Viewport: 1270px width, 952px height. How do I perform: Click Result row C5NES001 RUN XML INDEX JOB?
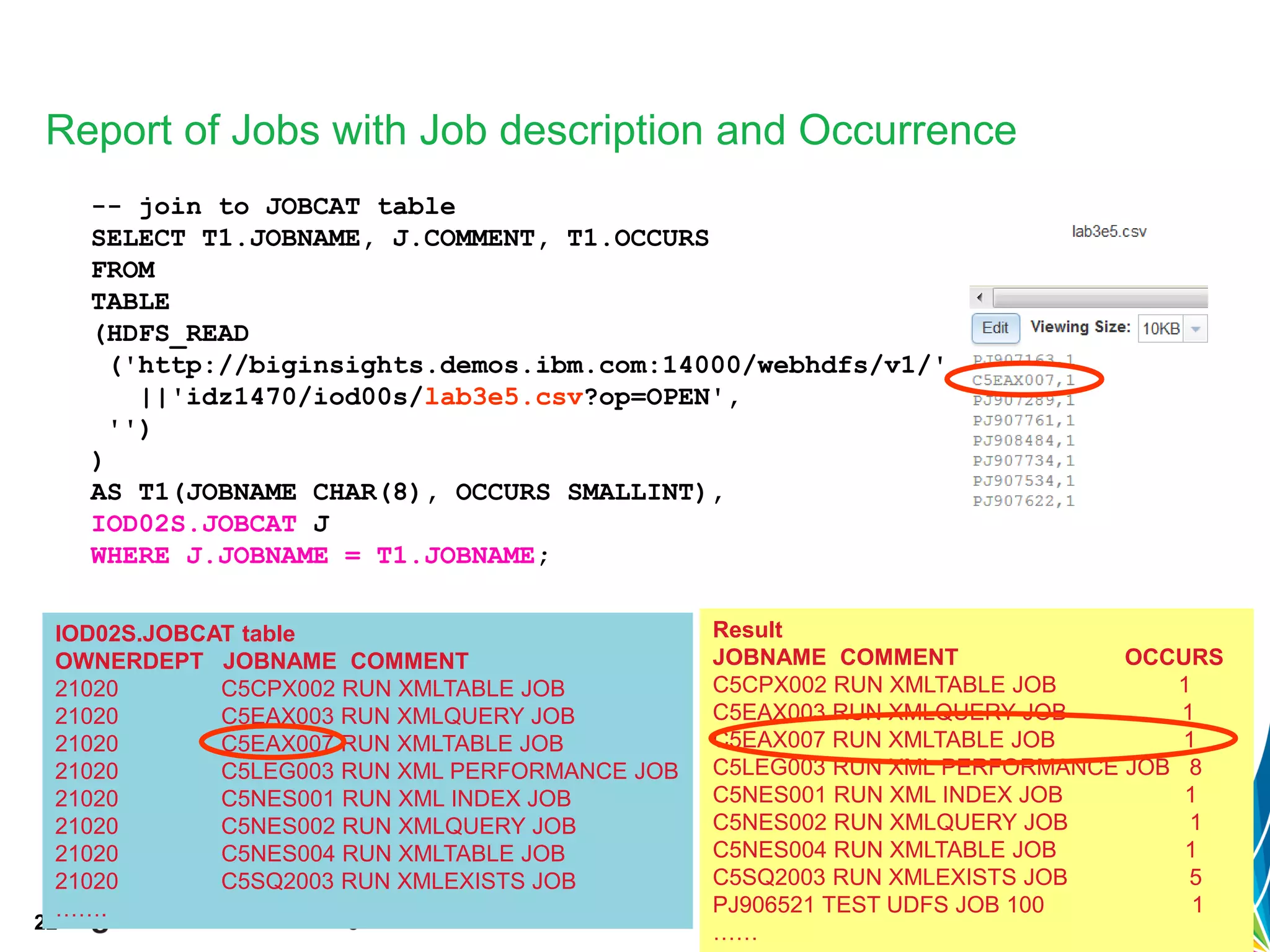click(x=955, y=795)
